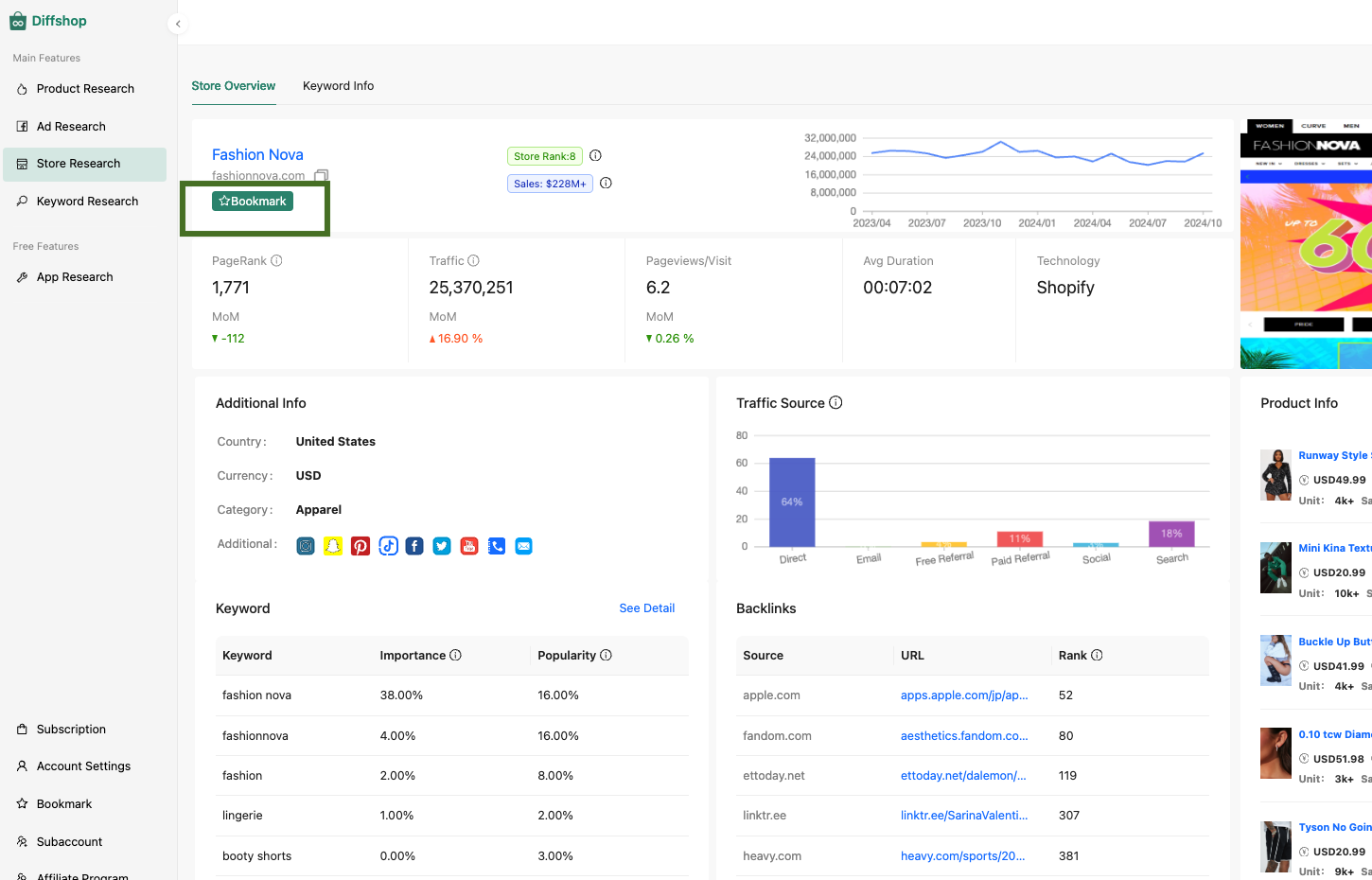Open 0.10 tcw Diamond product thumbnail
Viewport: 1372px width, 880px height.
click(x=1276, y=753)
